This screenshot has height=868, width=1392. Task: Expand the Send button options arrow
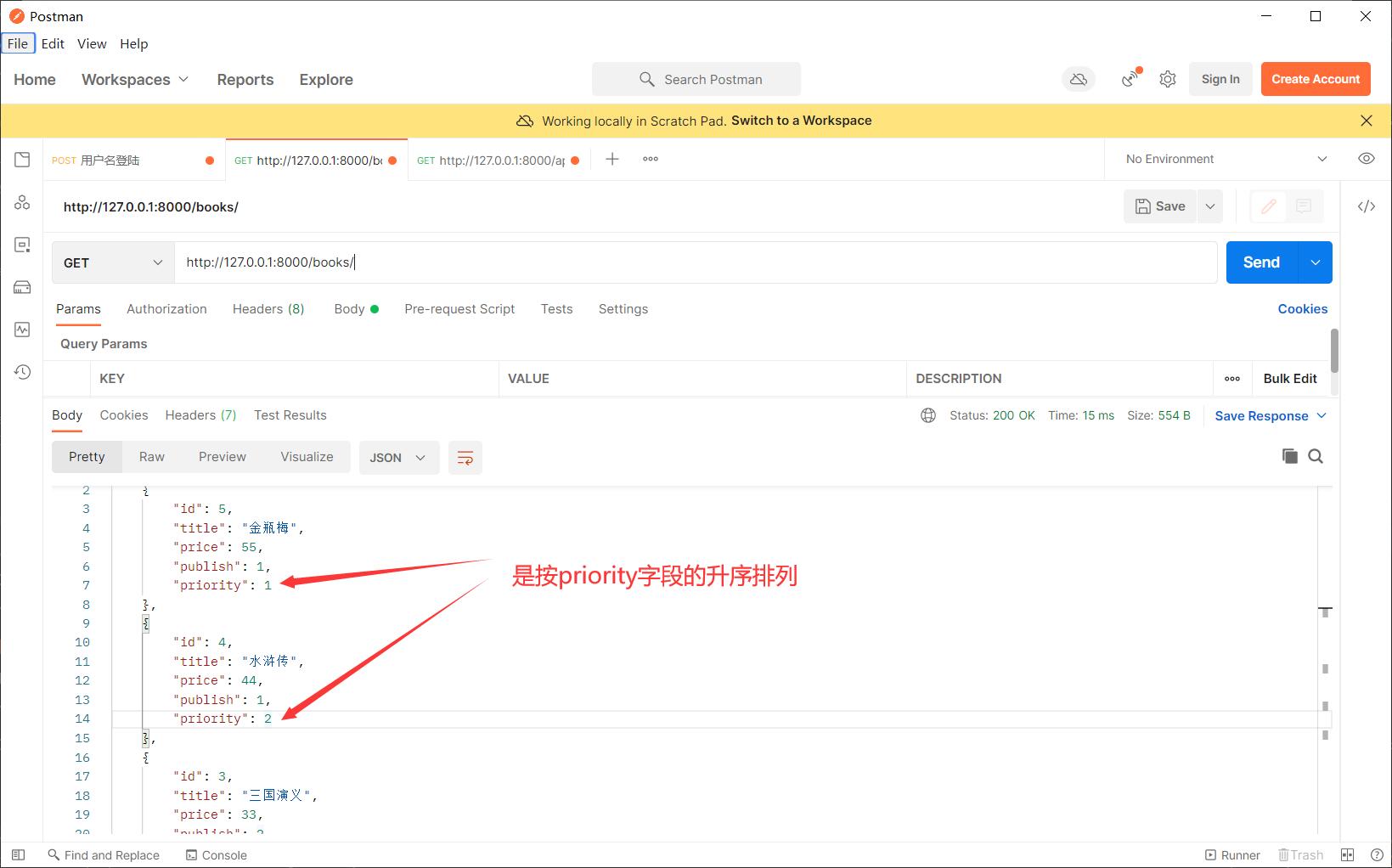[x=1315, y=262]
